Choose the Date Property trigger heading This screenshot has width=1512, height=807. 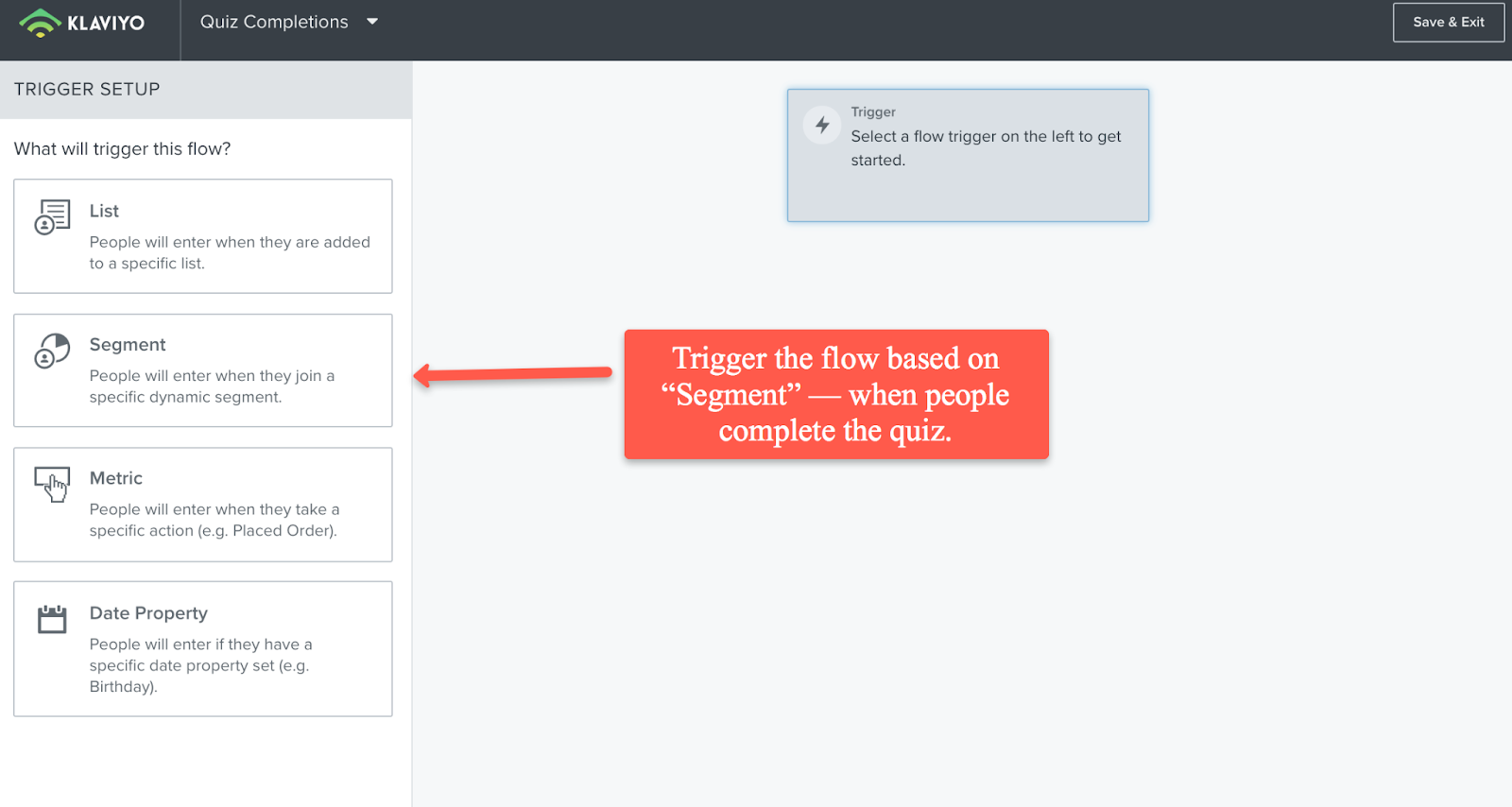(148, 613)
